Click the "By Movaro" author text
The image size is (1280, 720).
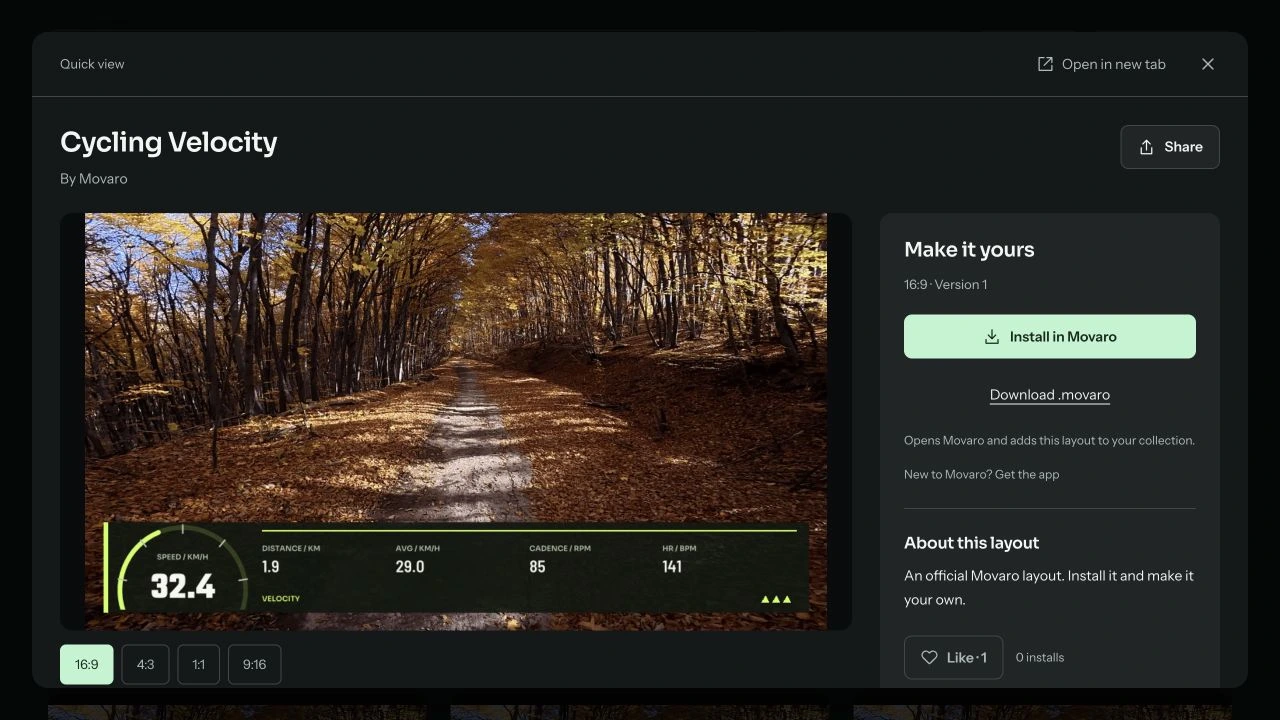pos(94,179)
